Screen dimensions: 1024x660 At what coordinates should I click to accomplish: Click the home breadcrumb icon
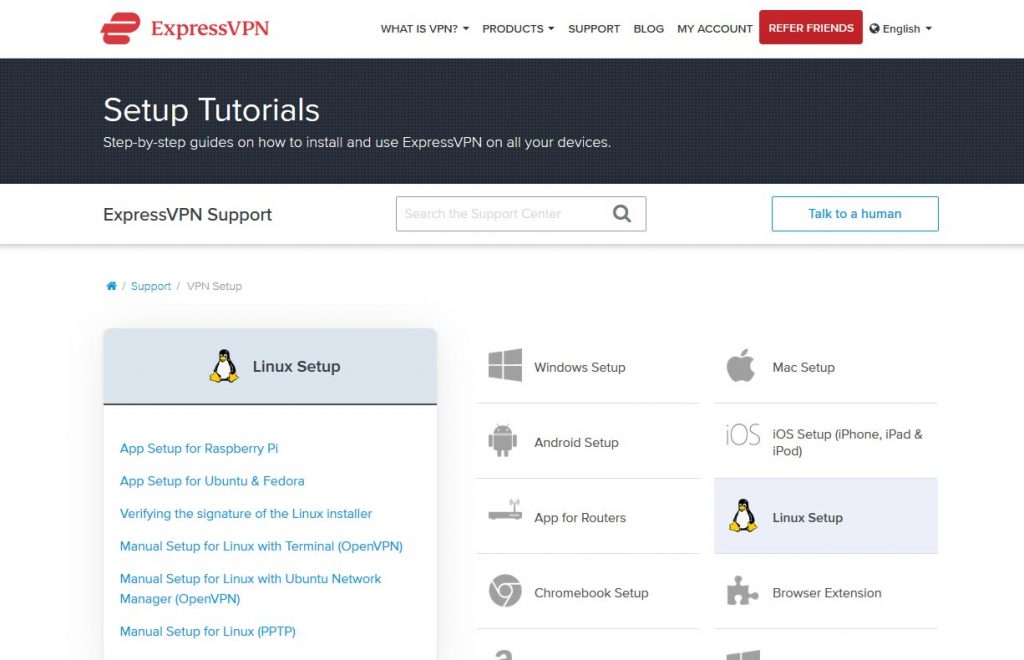click(x=110, y=285)
